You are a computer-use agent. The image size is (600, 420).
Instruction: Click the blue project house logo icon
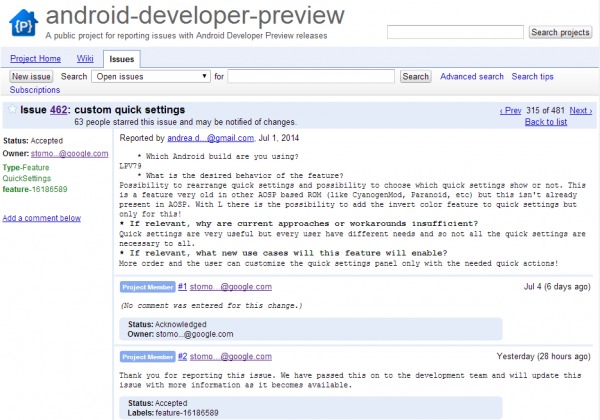[23, 23]
